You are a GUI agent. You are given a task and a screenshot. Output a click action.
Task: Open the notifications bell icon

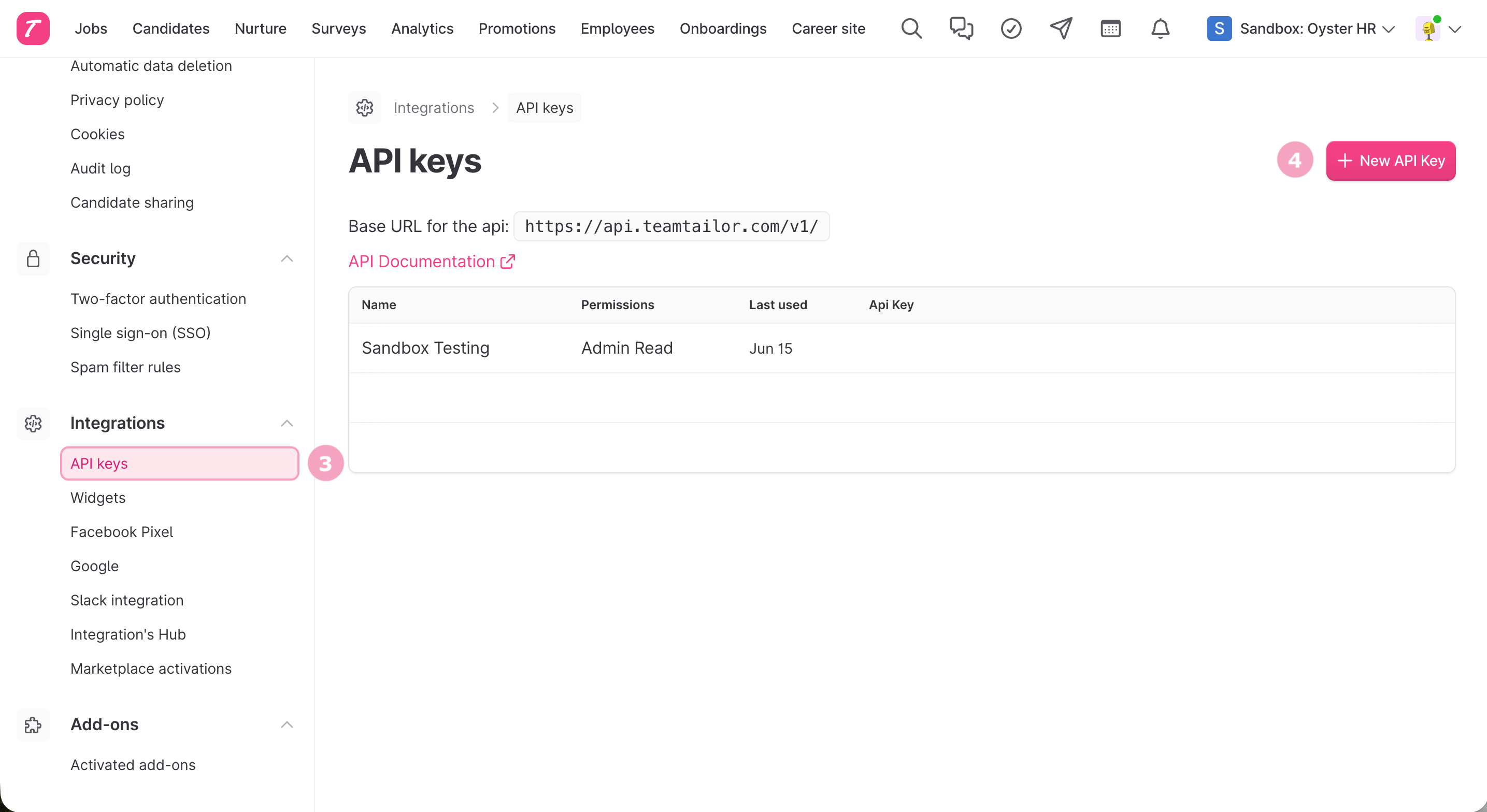pyautogui.click(x=1160, y=28)
